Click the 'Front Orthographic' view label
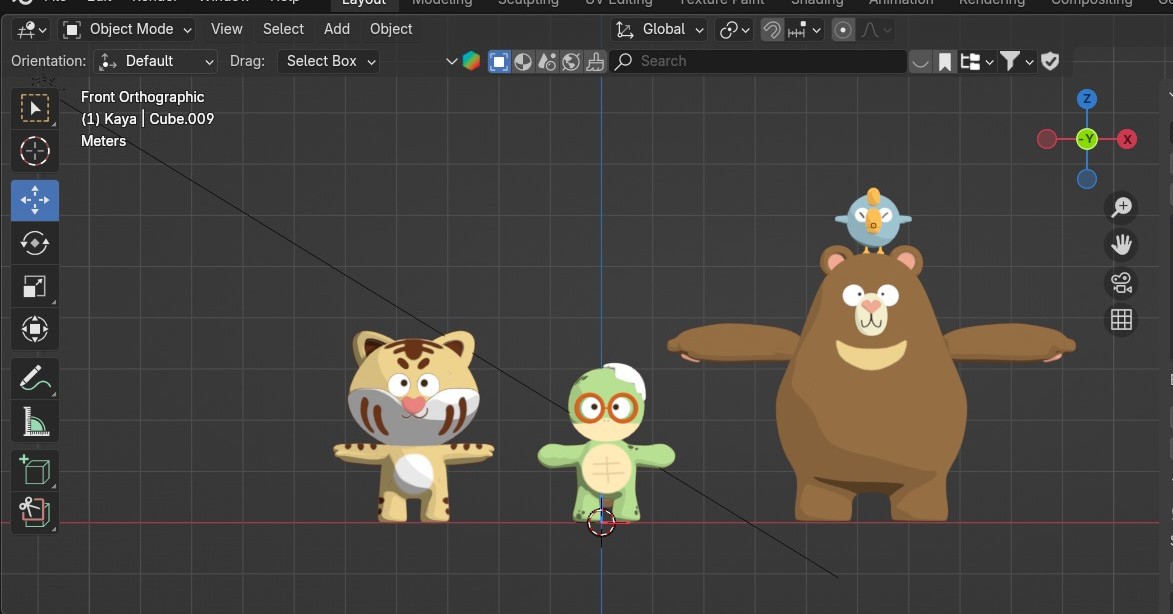 tap(142, 96)
